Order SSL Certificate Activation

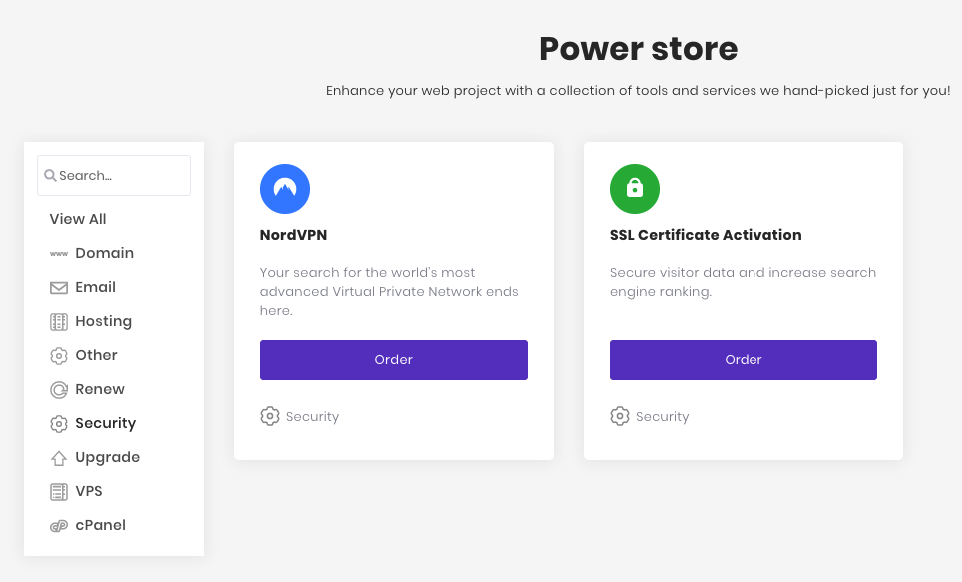point(743,360)
